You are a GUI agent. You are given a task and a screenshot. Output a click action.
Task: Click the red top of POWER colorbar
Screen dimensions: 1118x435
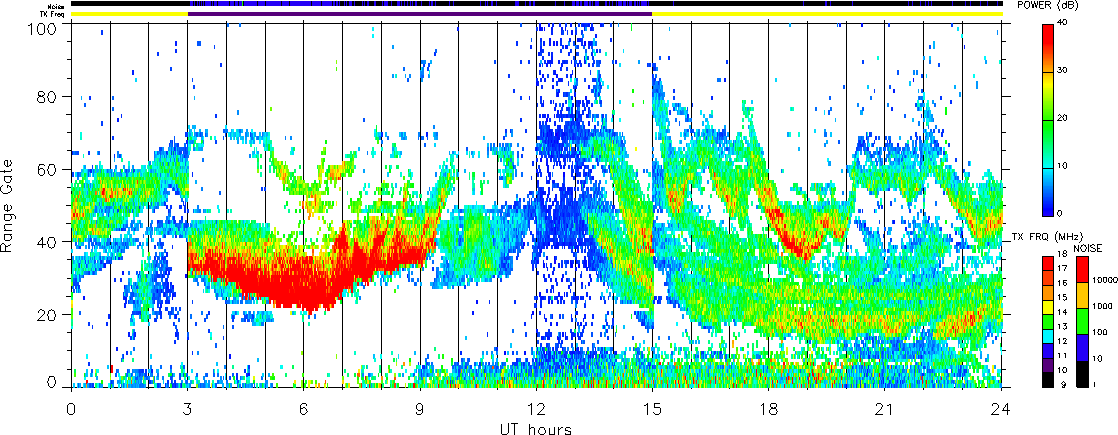coord(1050,40)
